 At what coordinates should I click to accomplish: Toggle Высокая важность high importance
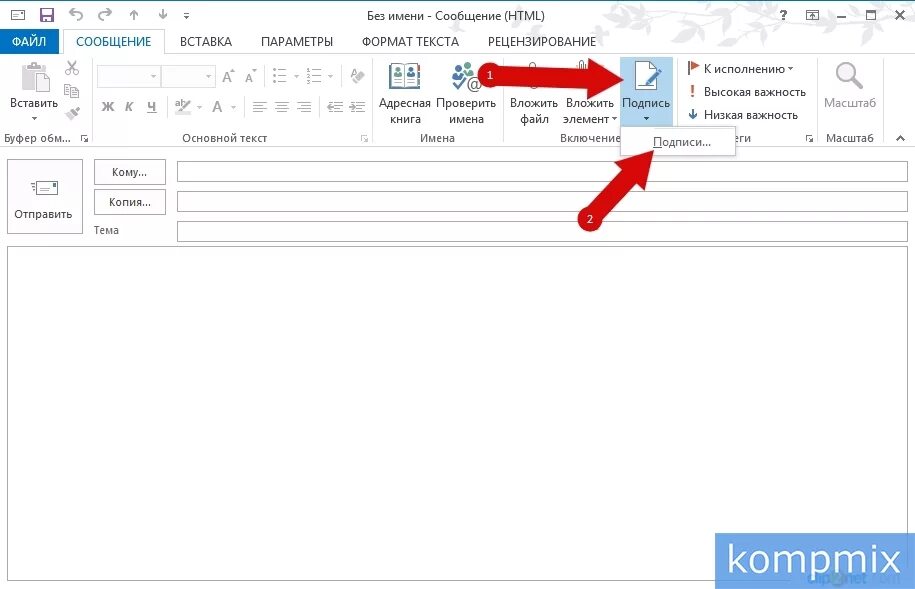(747, 92)
